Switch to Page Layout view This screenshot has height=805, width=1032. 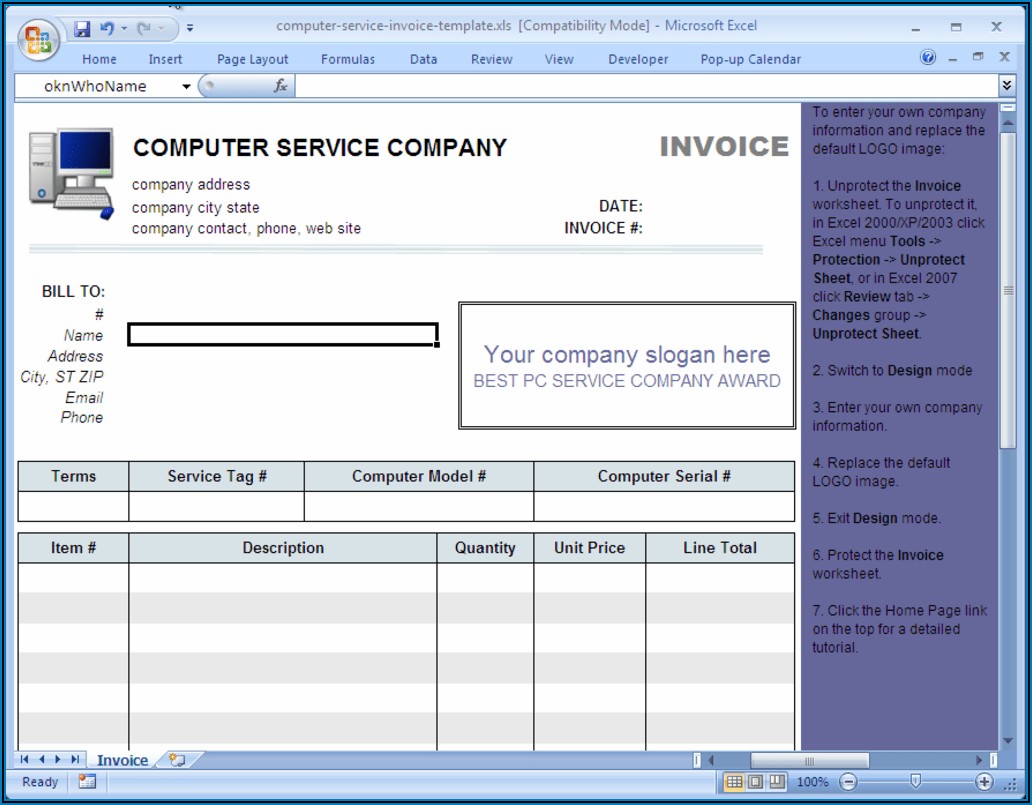(x=755, y=782)
